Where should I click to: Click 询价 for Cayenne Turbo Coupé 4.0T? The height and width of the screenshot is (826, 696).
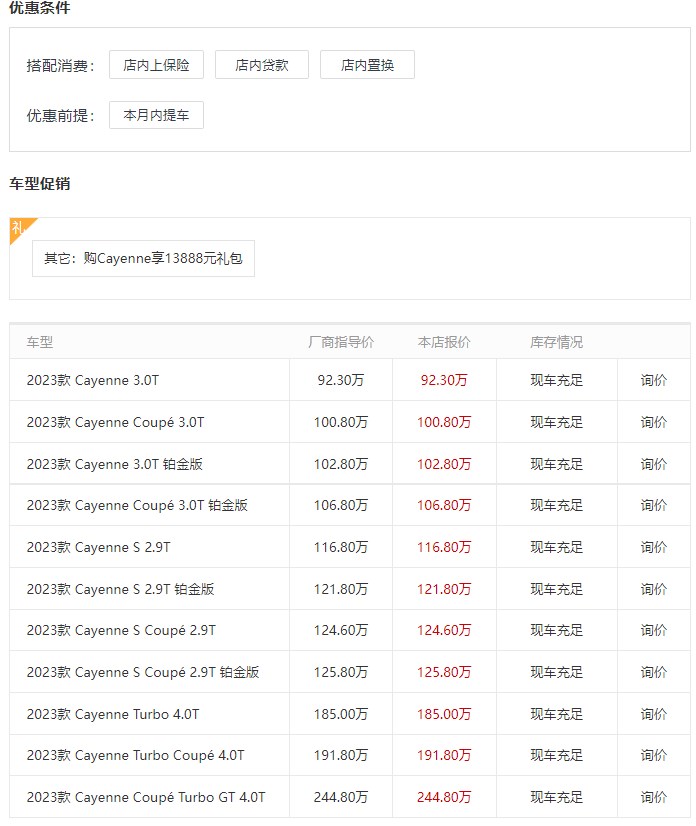click(653, 755)
